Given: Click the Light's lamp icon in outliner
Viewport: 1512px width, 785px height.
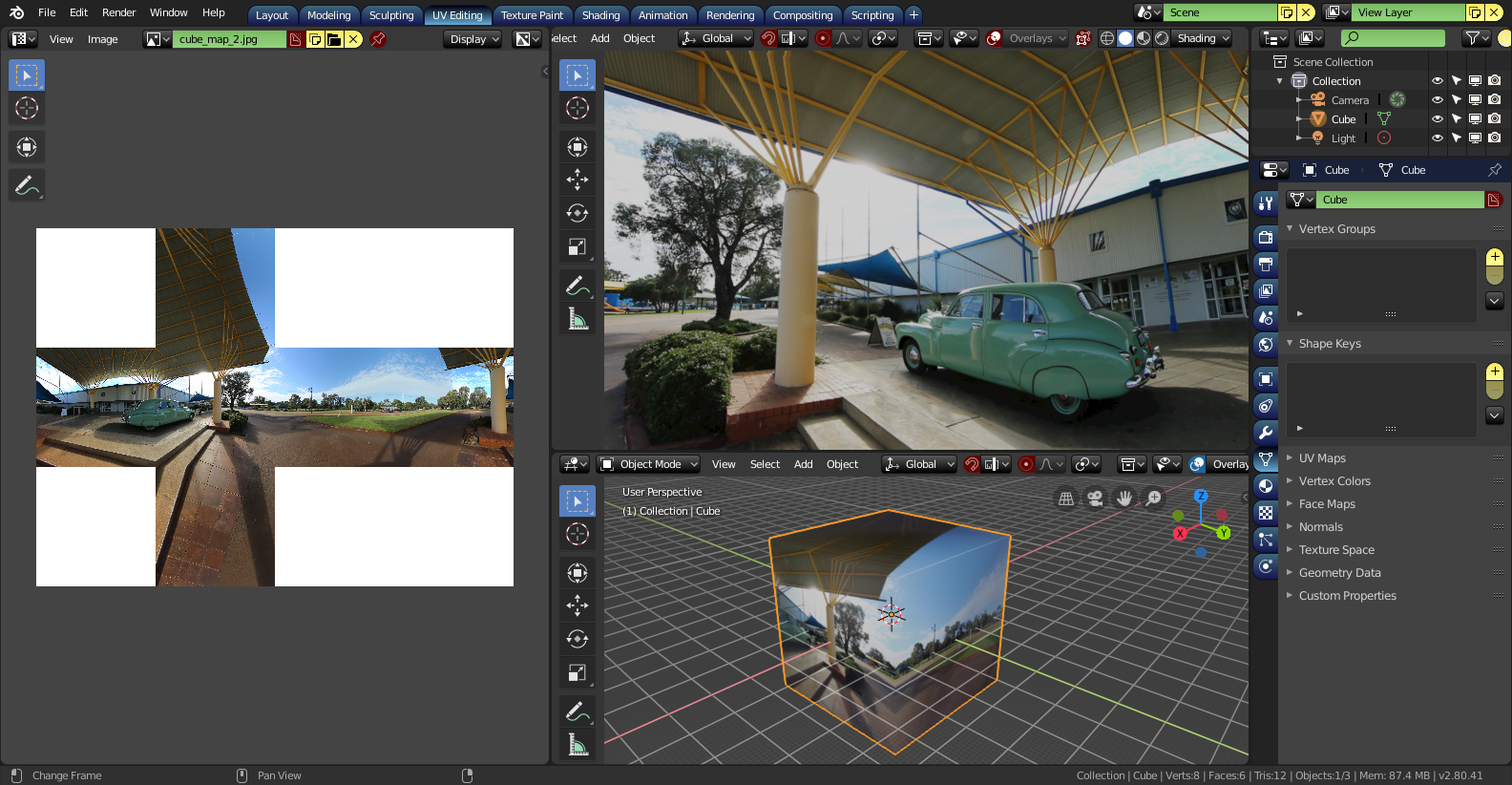Looking at the screenshot, I should [x=1318, y=138].
